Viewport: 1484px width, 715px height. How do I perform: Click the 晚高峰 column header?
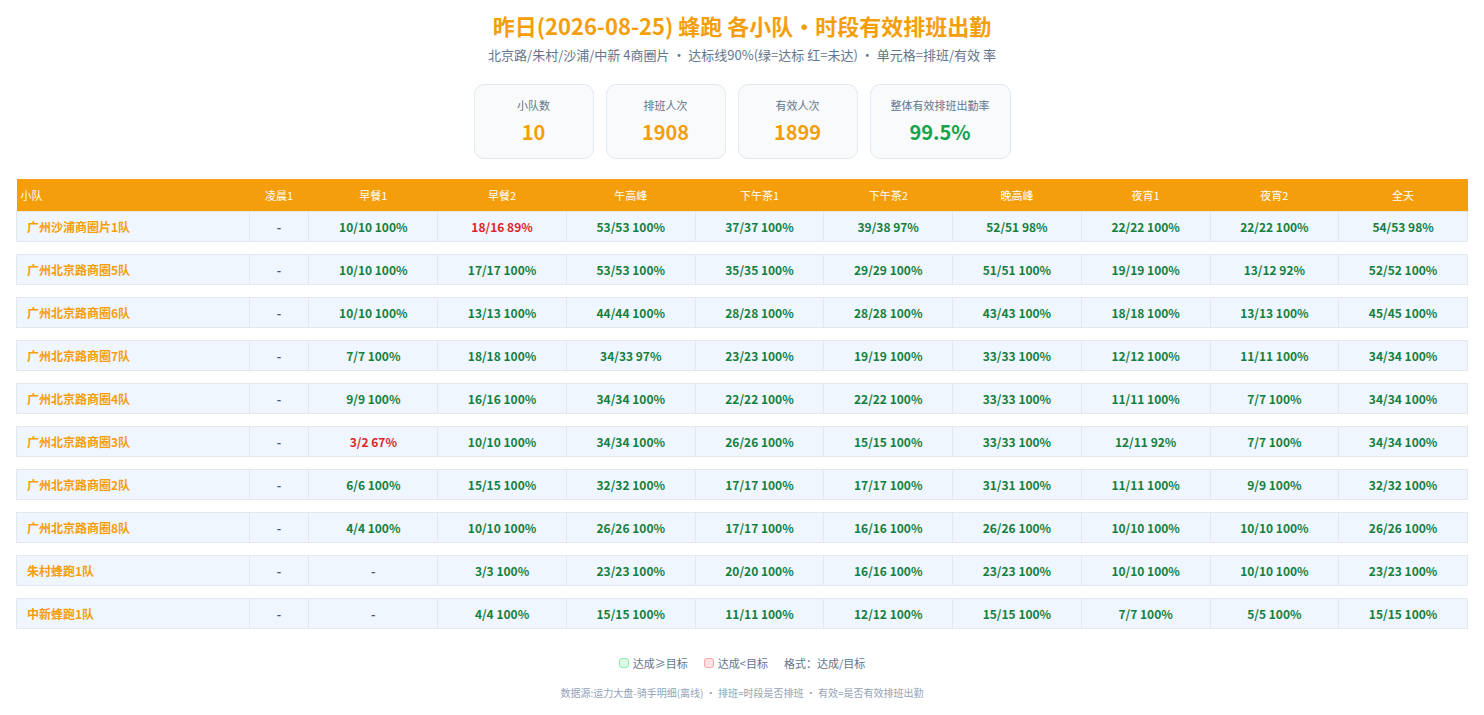click(x=1017, y=195)
